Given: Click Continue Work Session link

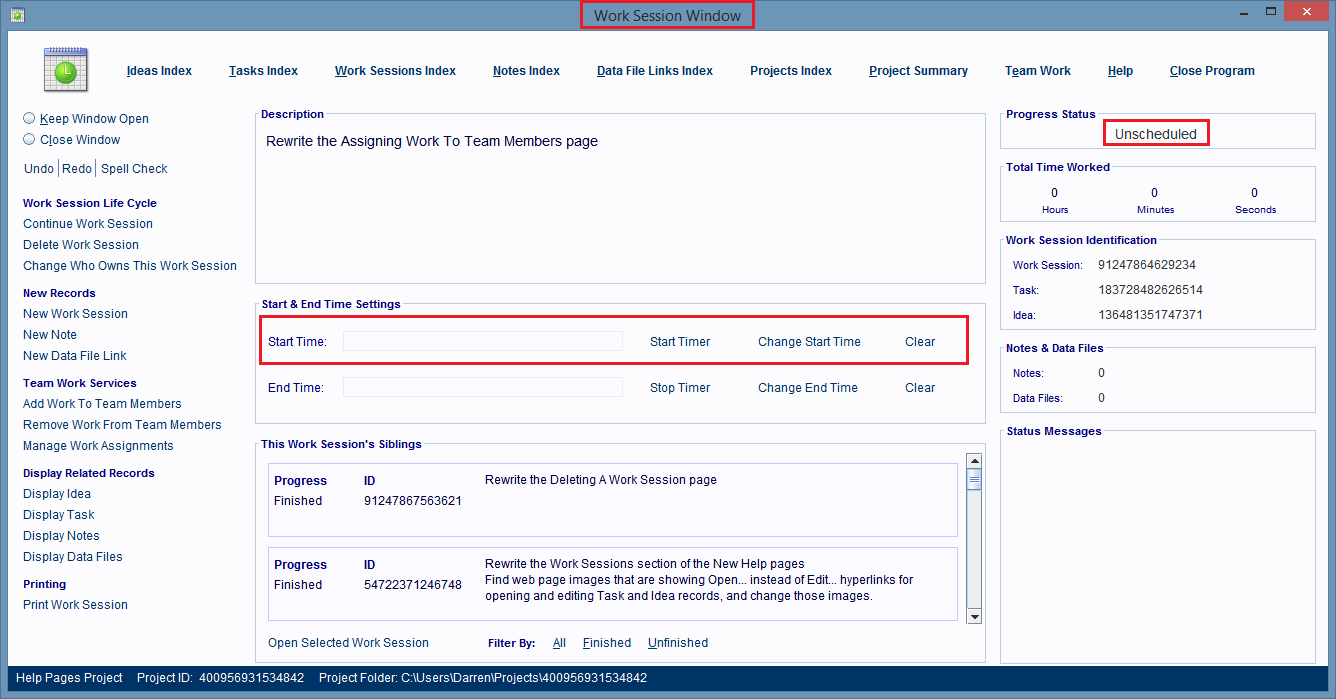Looking at the screenshot, I should [88, 224].
